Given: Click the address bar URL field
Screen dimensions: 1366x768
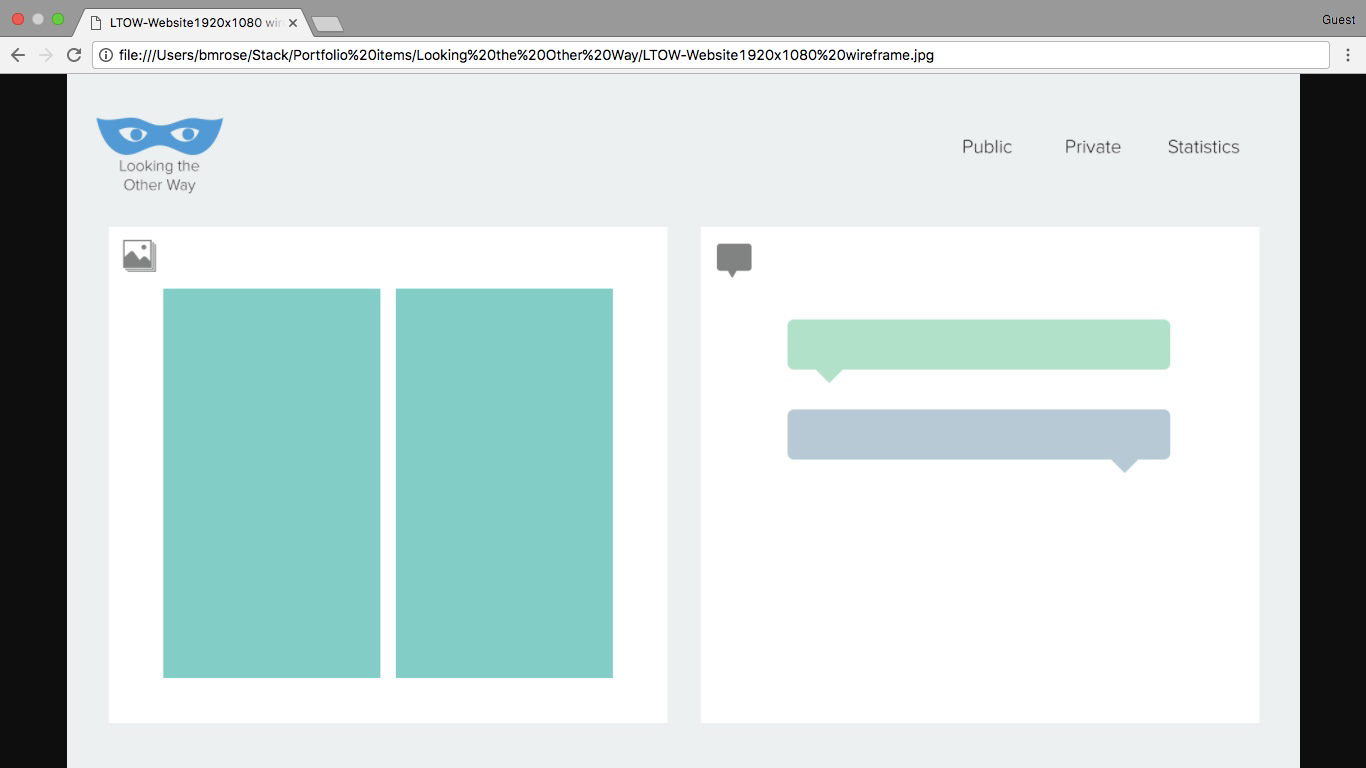Looking at the screenshot, I should click(711, 55).
